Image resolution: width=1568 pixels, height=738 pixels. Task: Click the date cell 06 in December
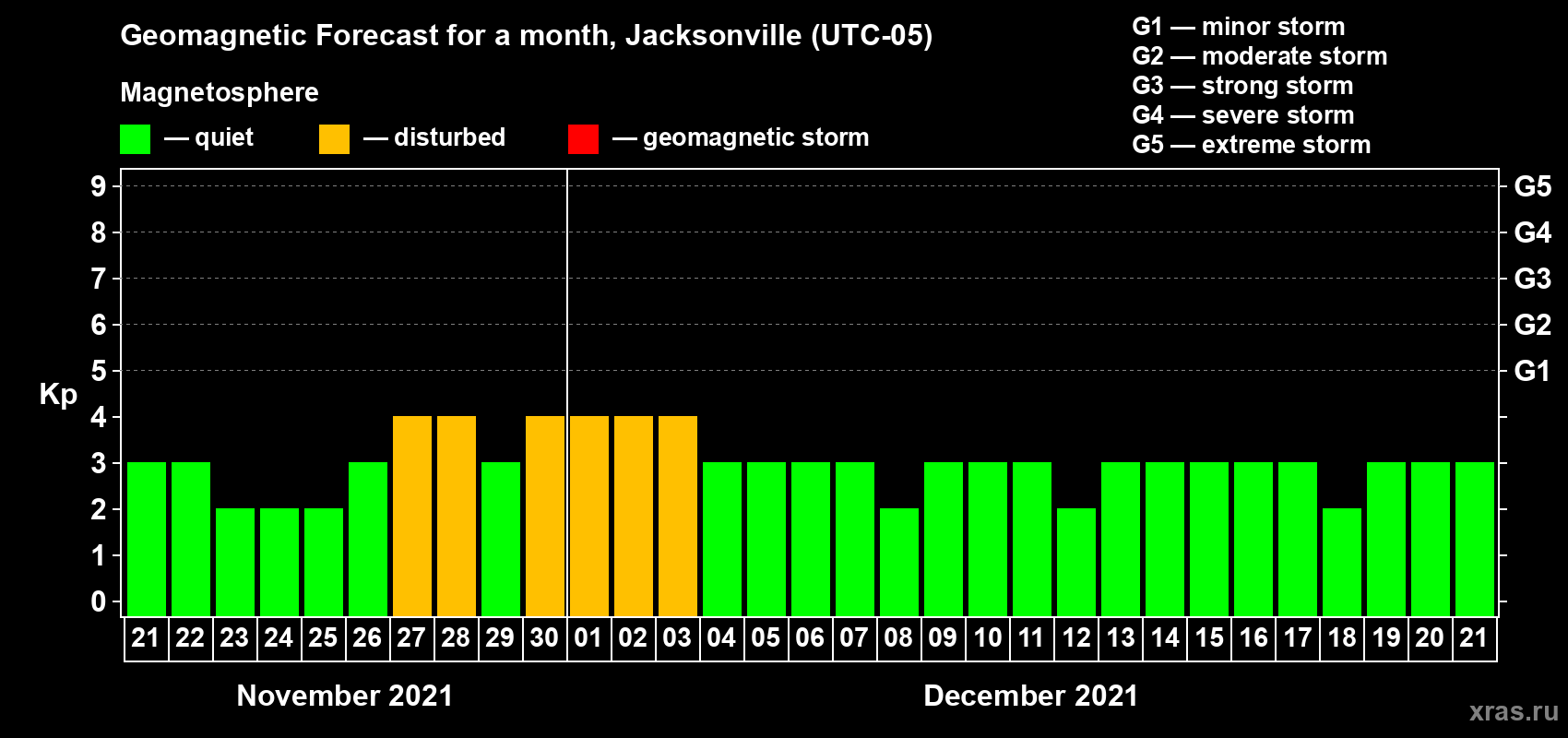tap(811, 638)
